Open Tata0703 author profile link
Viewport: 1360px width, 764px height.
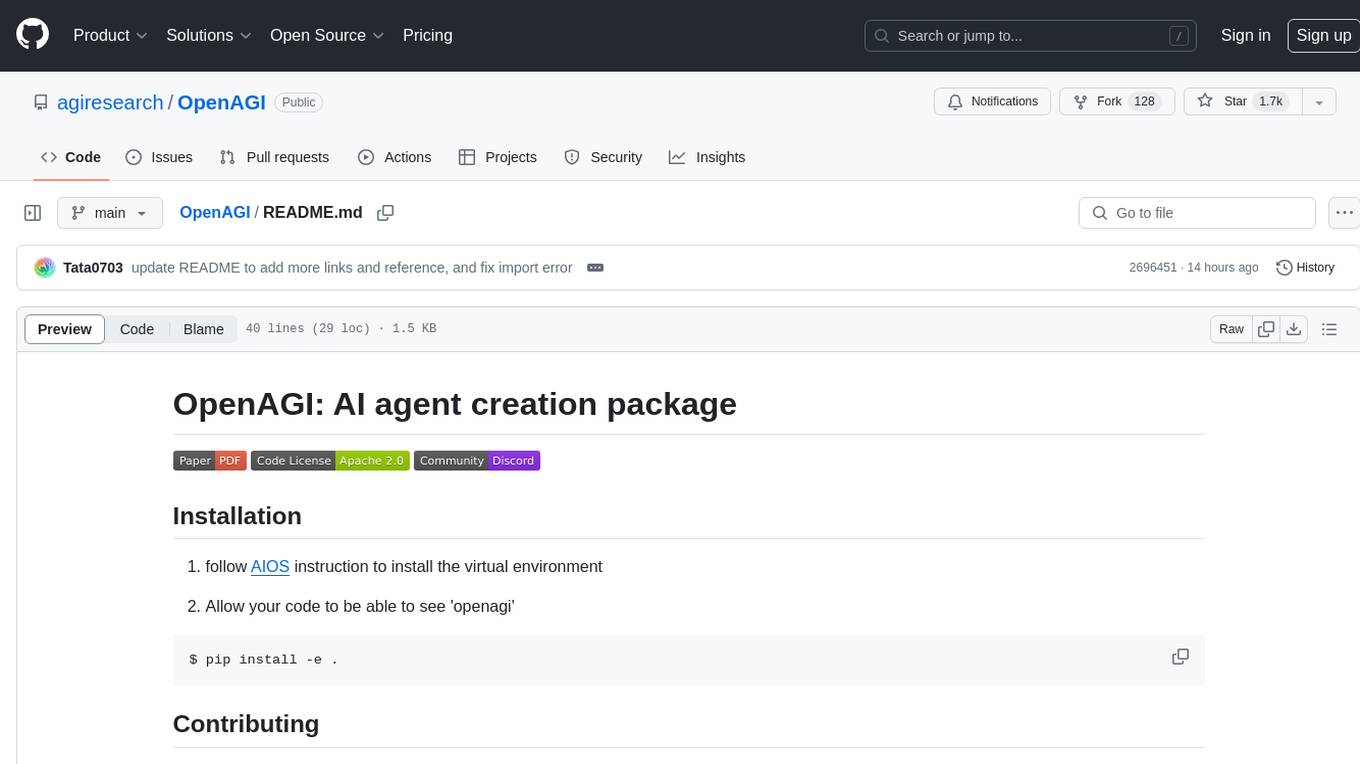93,268
